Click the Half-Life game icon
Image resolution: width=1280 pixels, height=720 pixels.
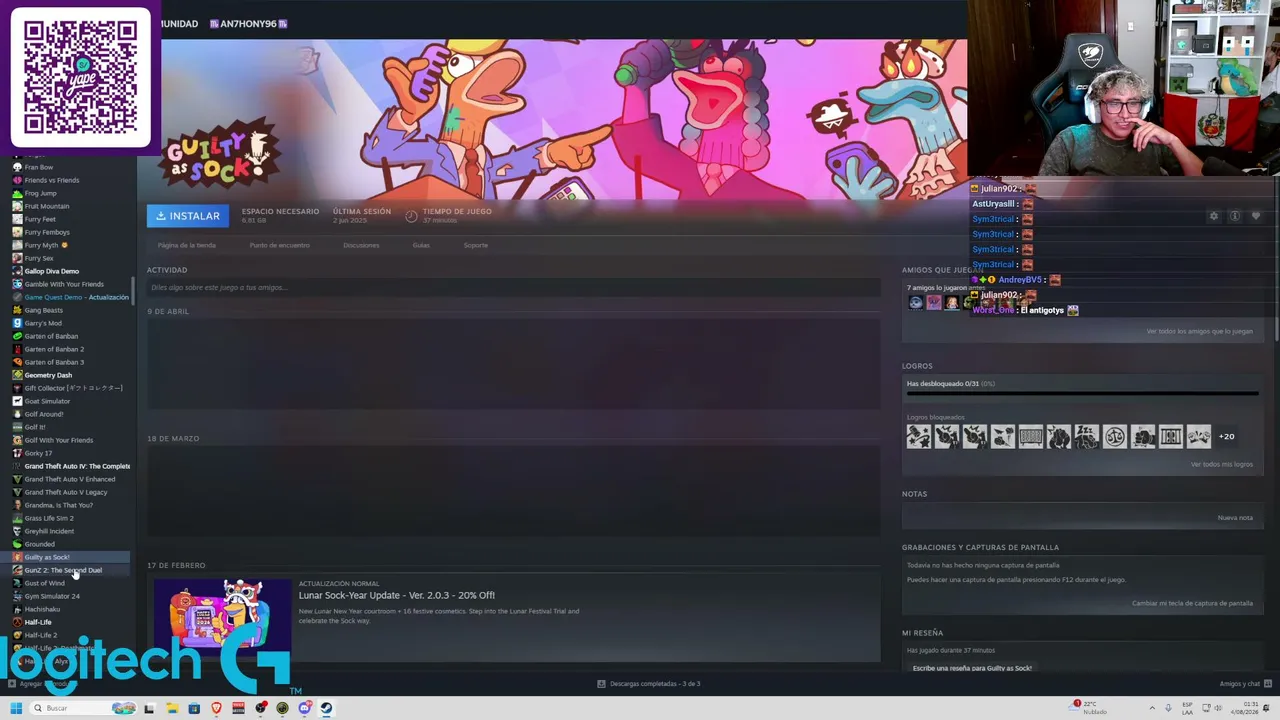pos(17,622)
